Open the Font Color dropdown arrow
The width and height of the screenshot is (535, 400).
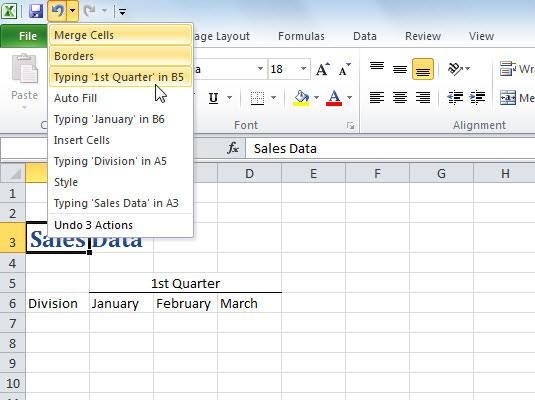pos(349,98)
